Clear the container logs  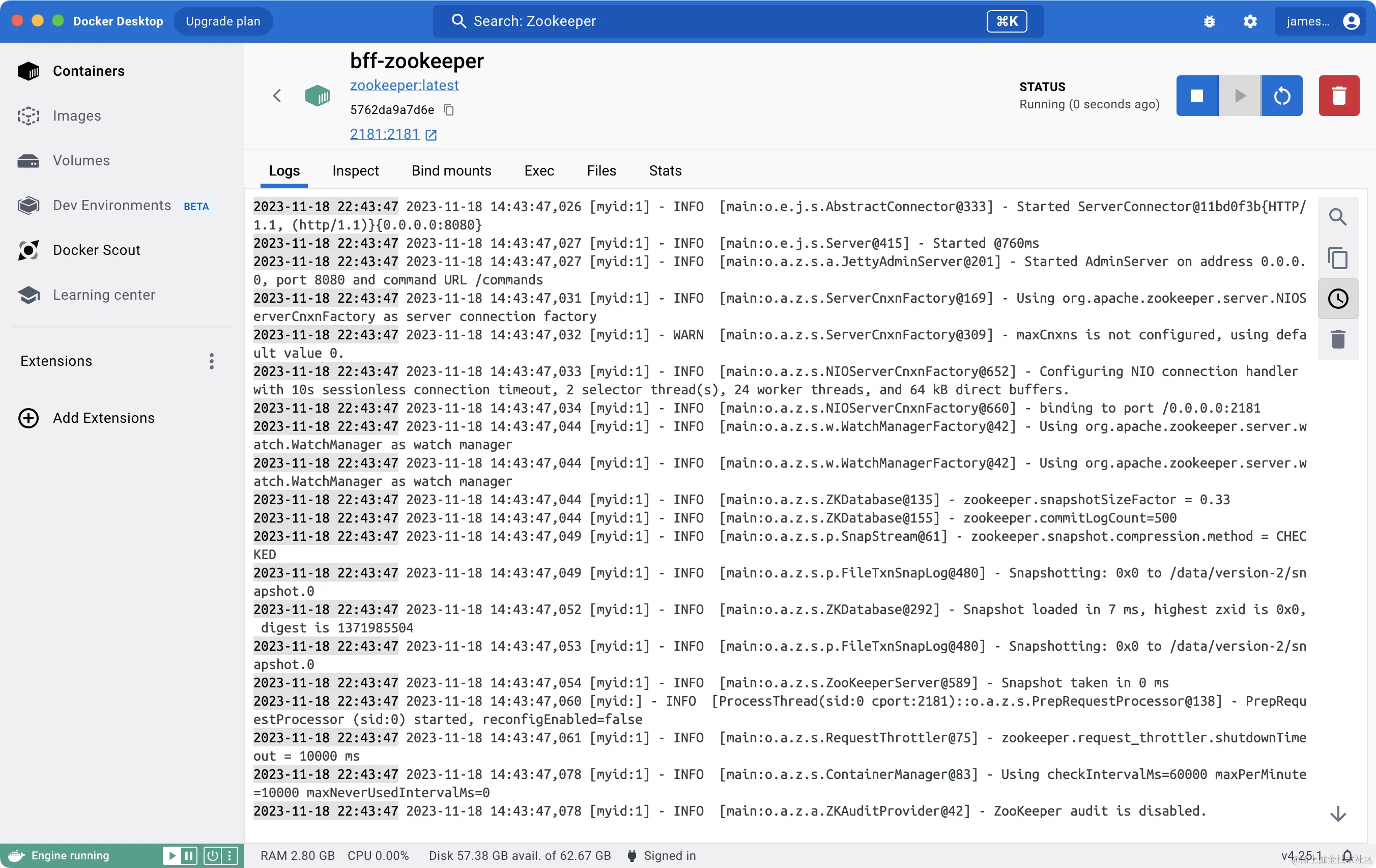[1338, 339]
